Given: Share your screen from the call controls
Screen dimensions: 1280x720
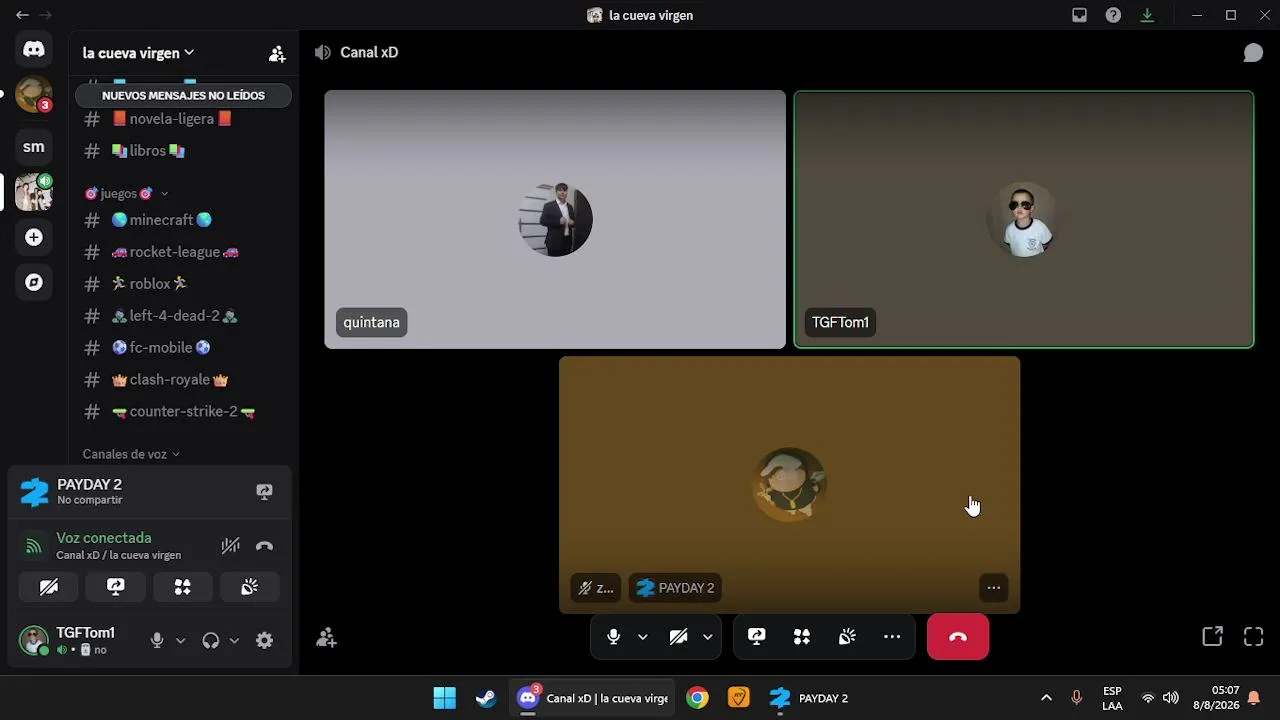Looking at the screenshot, I should pos(757,637).
